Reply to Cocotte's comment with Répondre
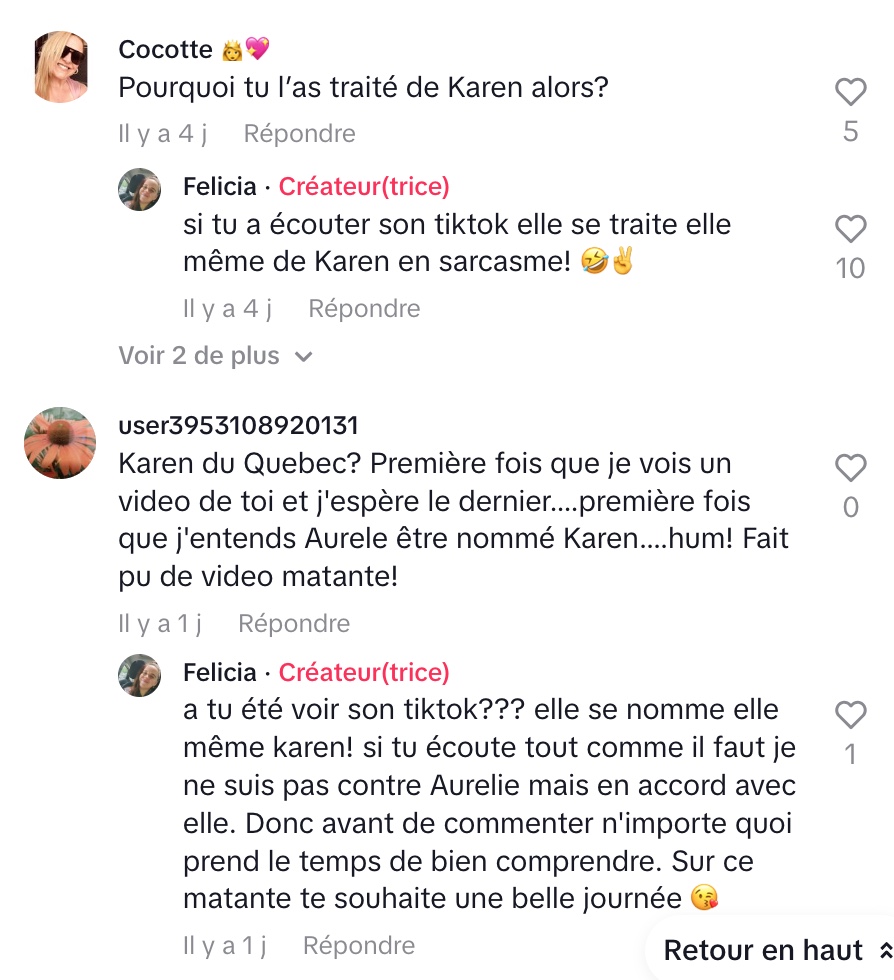This screenshot has width=894, height=980. [x=299, y=134]
